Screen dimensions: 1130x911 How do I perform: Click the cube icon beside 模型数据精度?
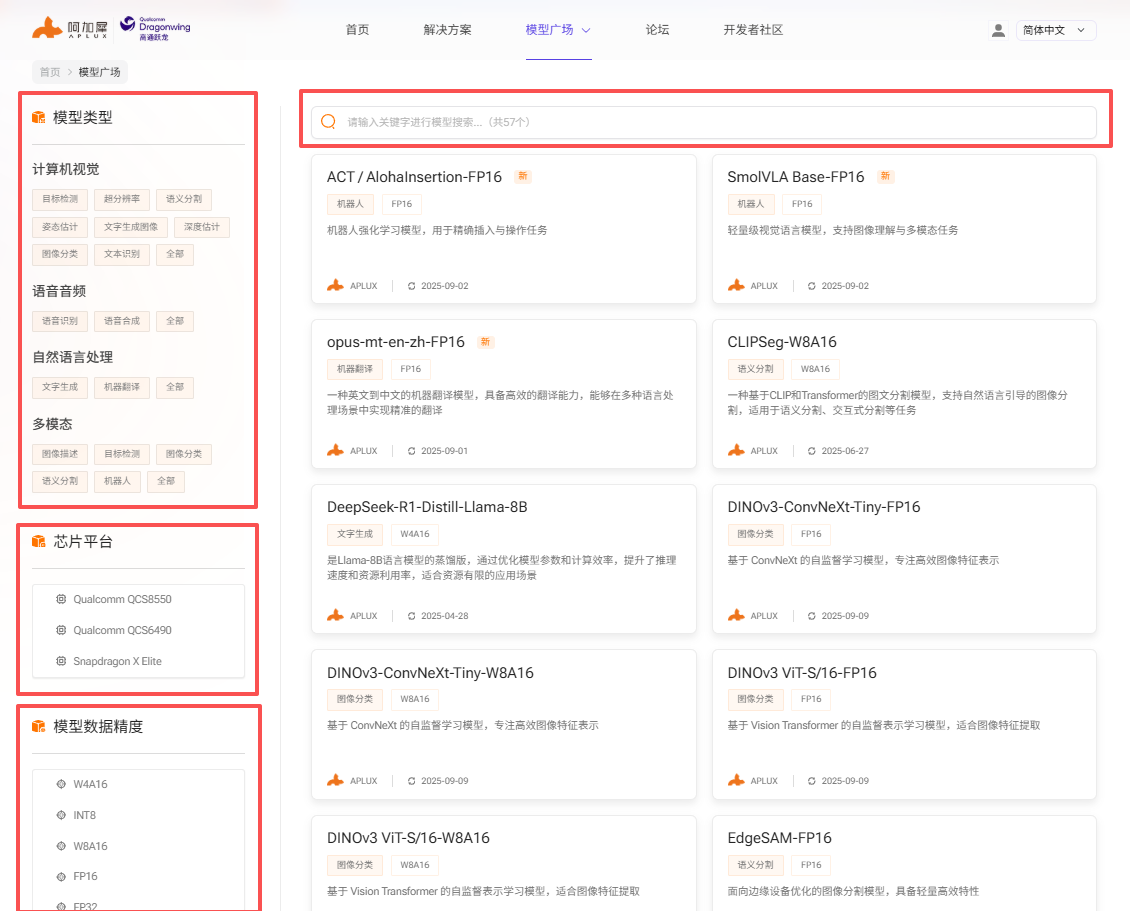pos(39,726)
